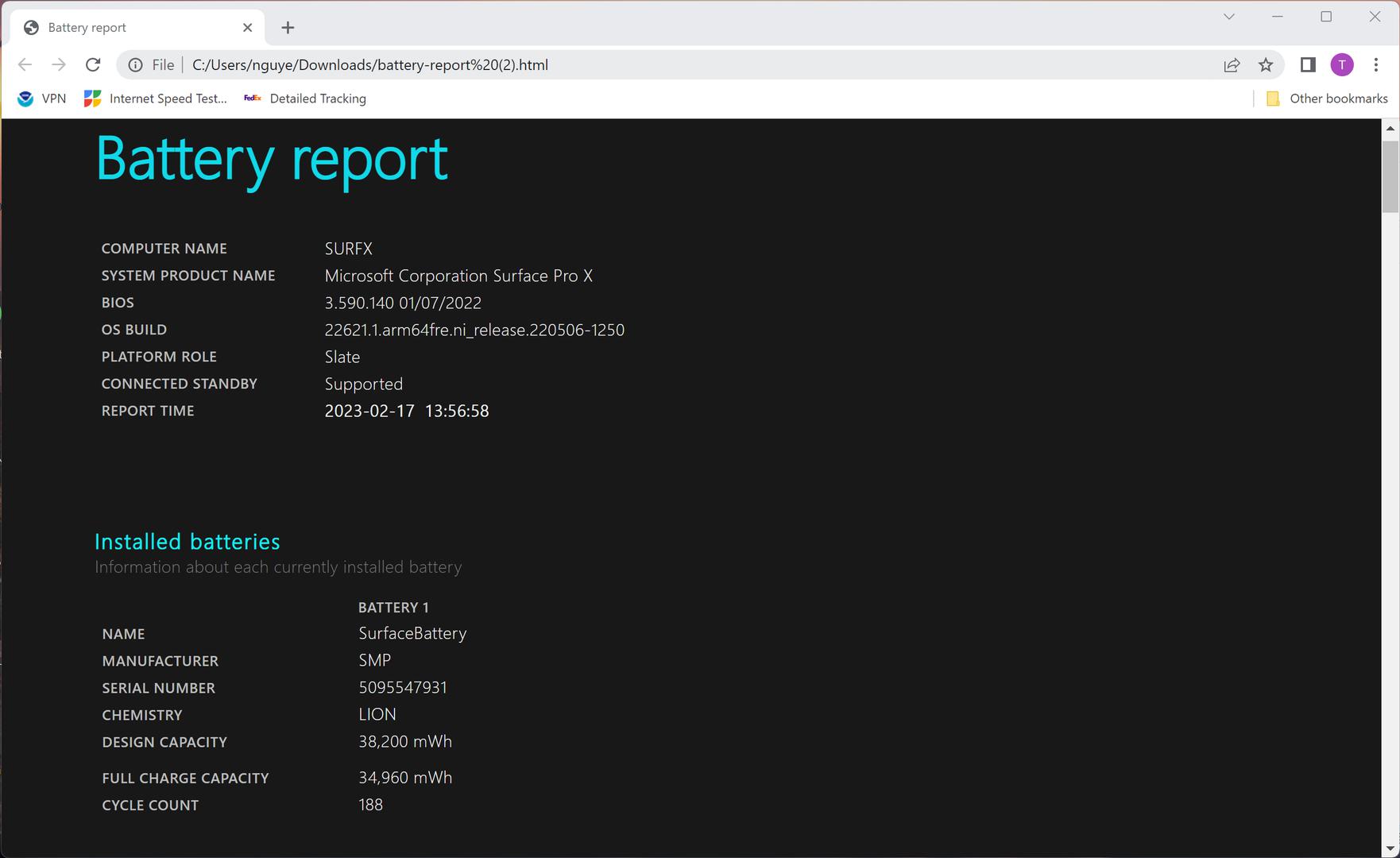Click cycle count value 188
Image resolution: width=1400 pixels, height=858 pixels.
tap(371, 805)
